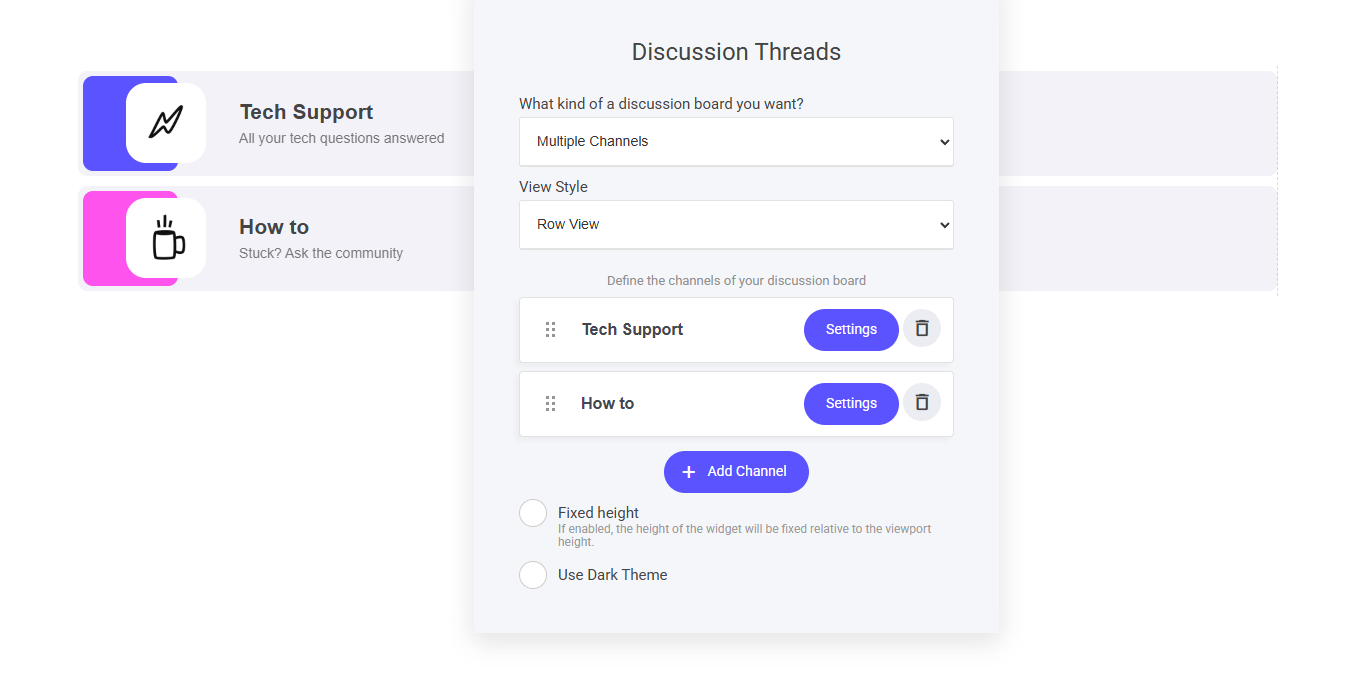The height and width of the screenshot is (677, 1370).
Task: Grab the How to drag handle
Action: [550, 404]
